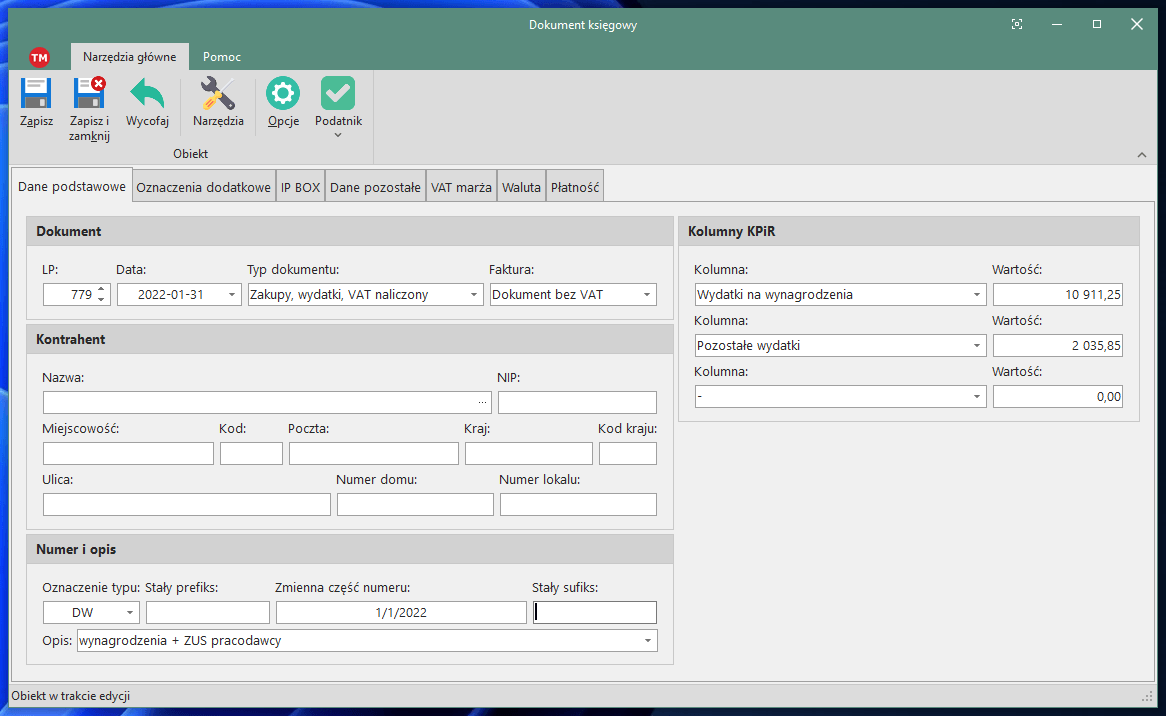Viewport: 1166px width, 716px height.
Task: Open the Faktura dropdown list
Action: 647,295
